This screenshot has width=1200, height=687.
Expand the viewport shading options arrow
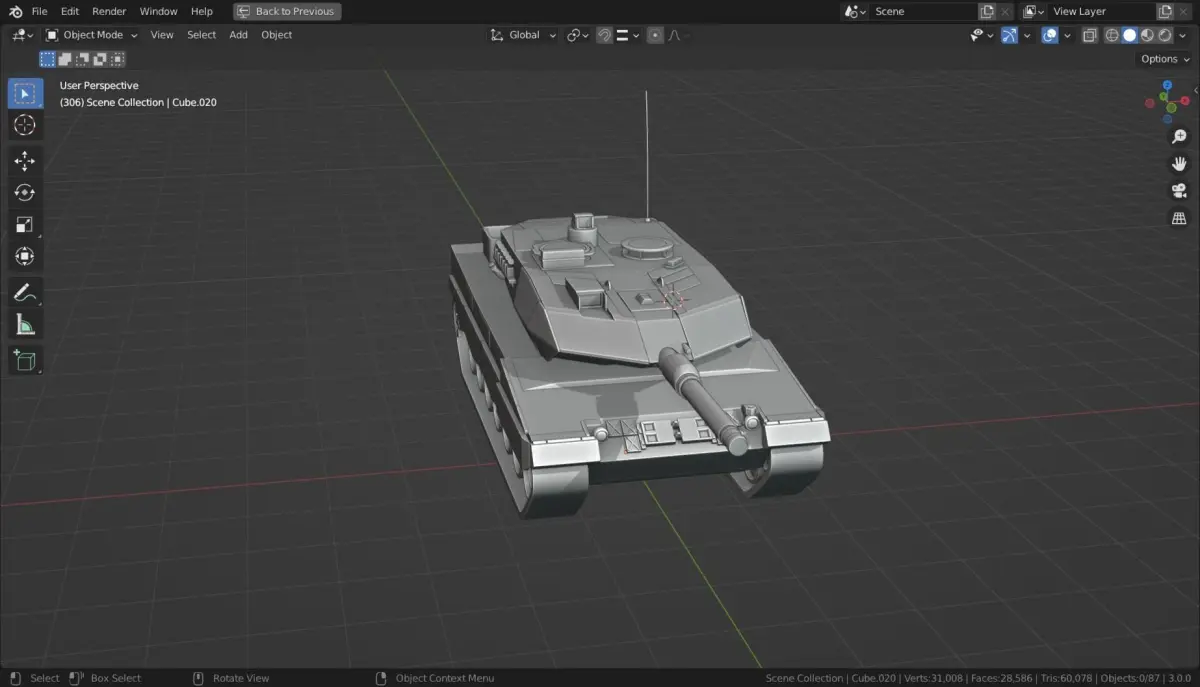tap(1184, 35)
